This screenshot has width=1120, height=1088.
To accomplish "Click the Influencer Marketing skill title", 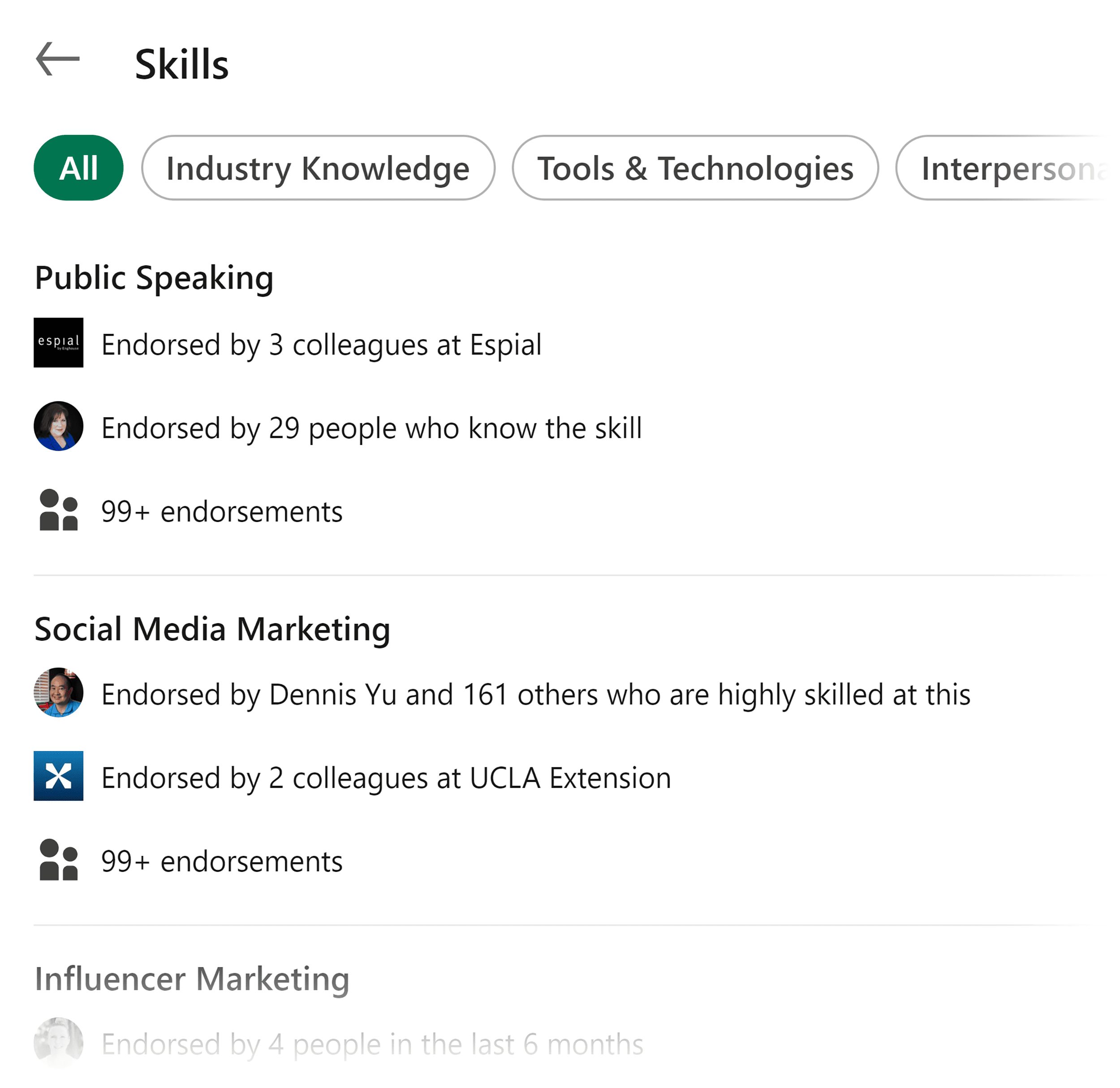I will [x=193, y=978].
